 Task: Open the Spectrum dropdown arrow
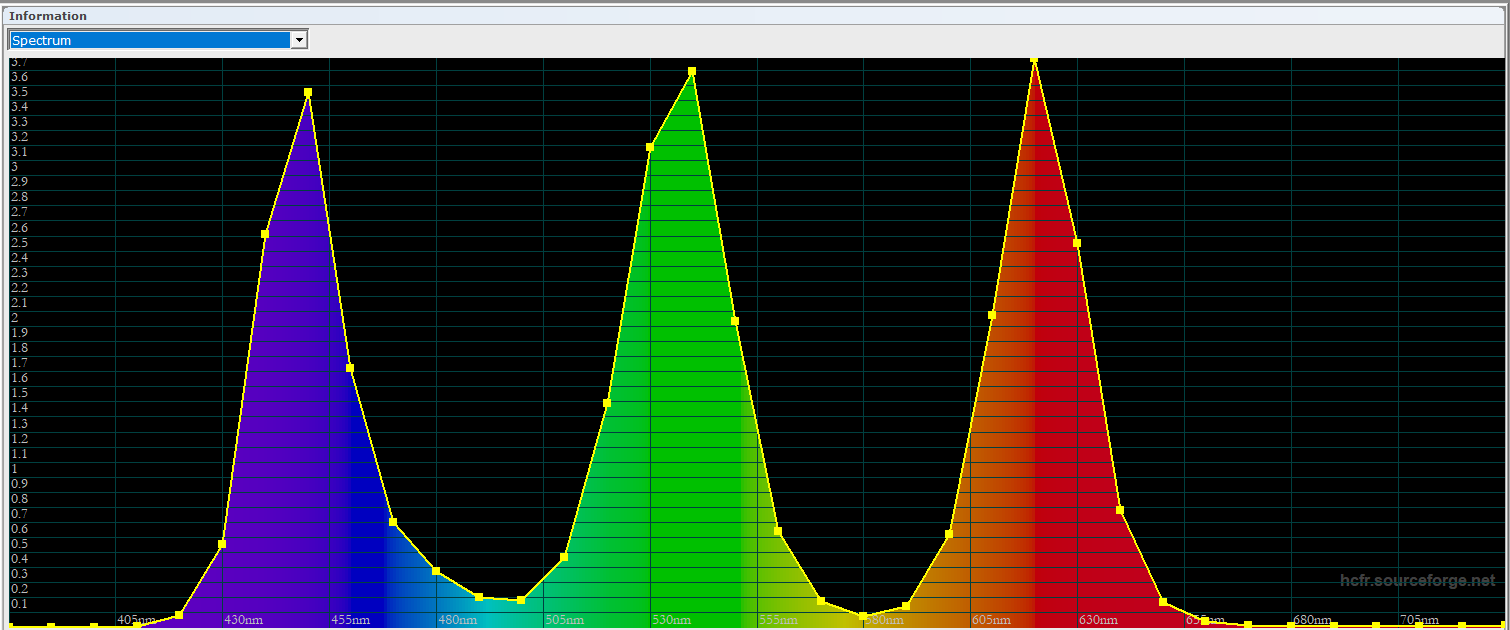[x=298, y=40]
